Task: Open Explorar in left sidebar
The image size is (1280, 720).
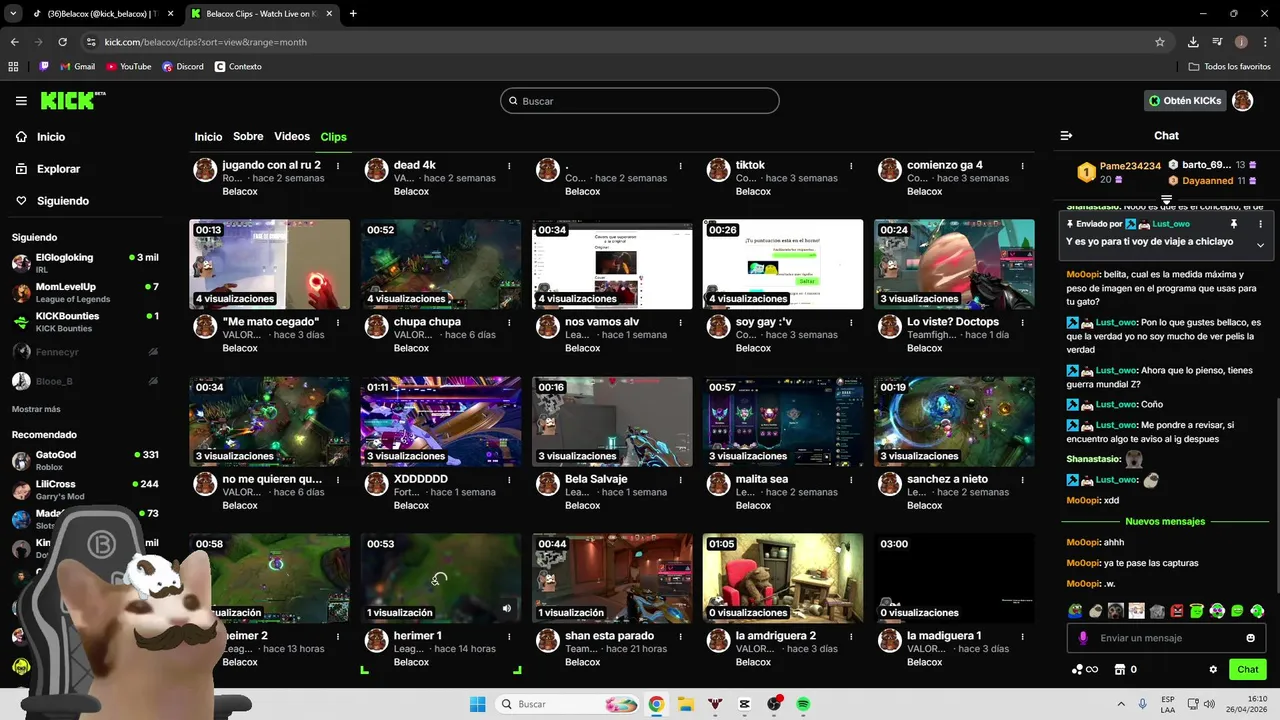Action: tap(48, 169)
